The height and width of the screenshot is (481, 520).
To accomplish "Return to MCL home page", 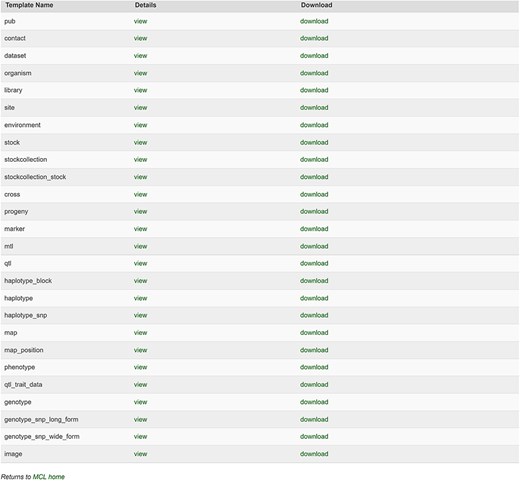I will (x=49, y=477).
